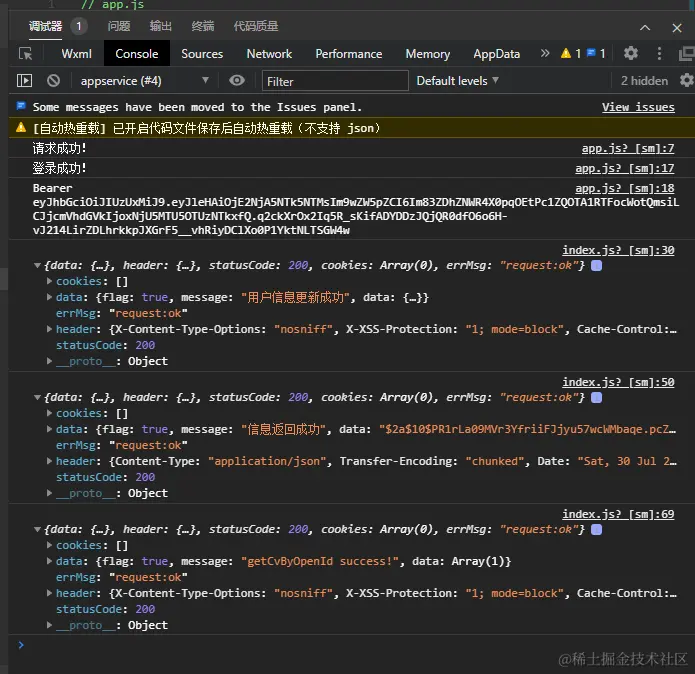The height and width of the screenshot is (674, 695).
Task: Click info icon beside index.js:69 object
Action: [597, 530]
